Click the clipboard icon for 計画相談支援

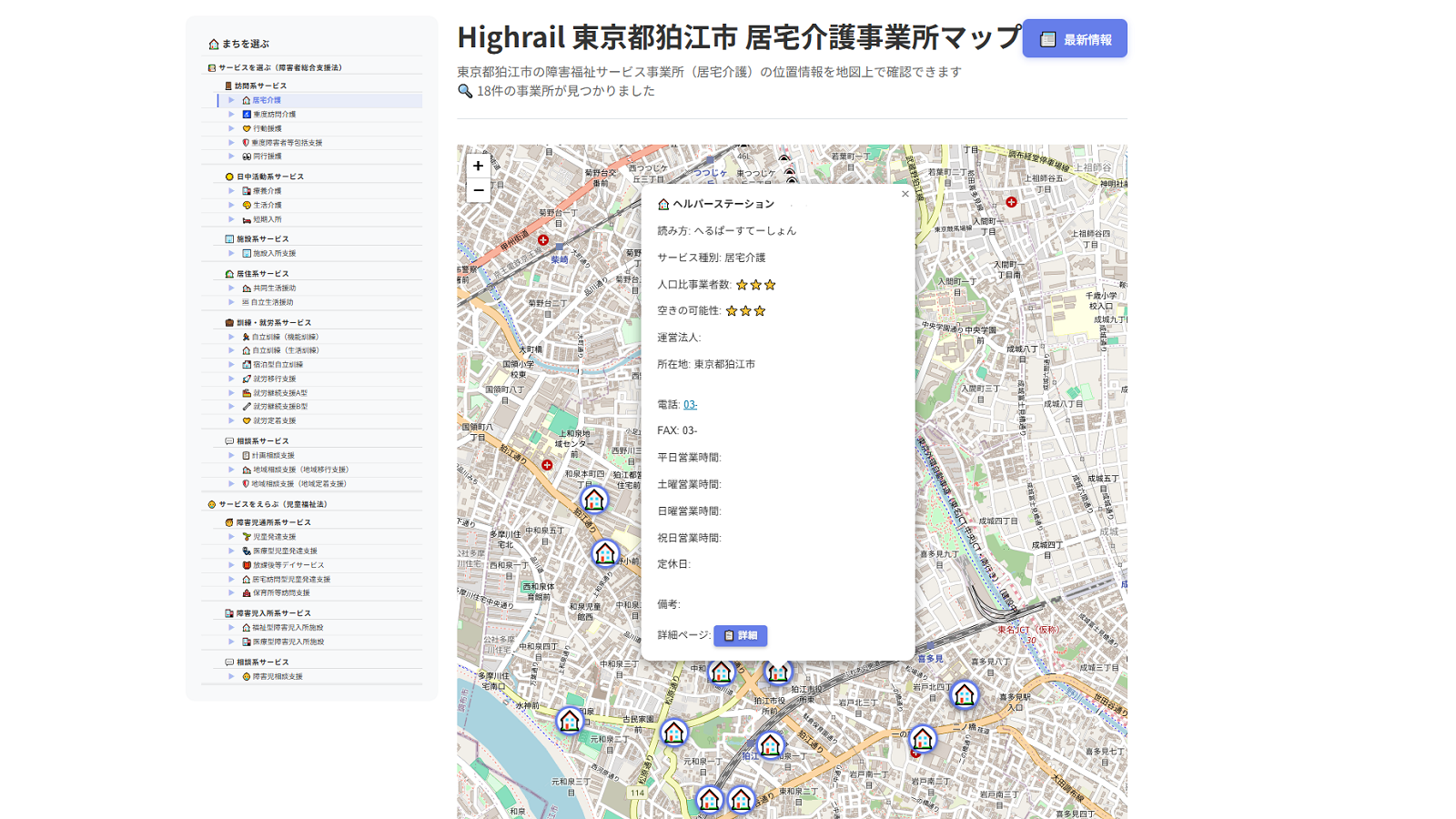[246, 455]
